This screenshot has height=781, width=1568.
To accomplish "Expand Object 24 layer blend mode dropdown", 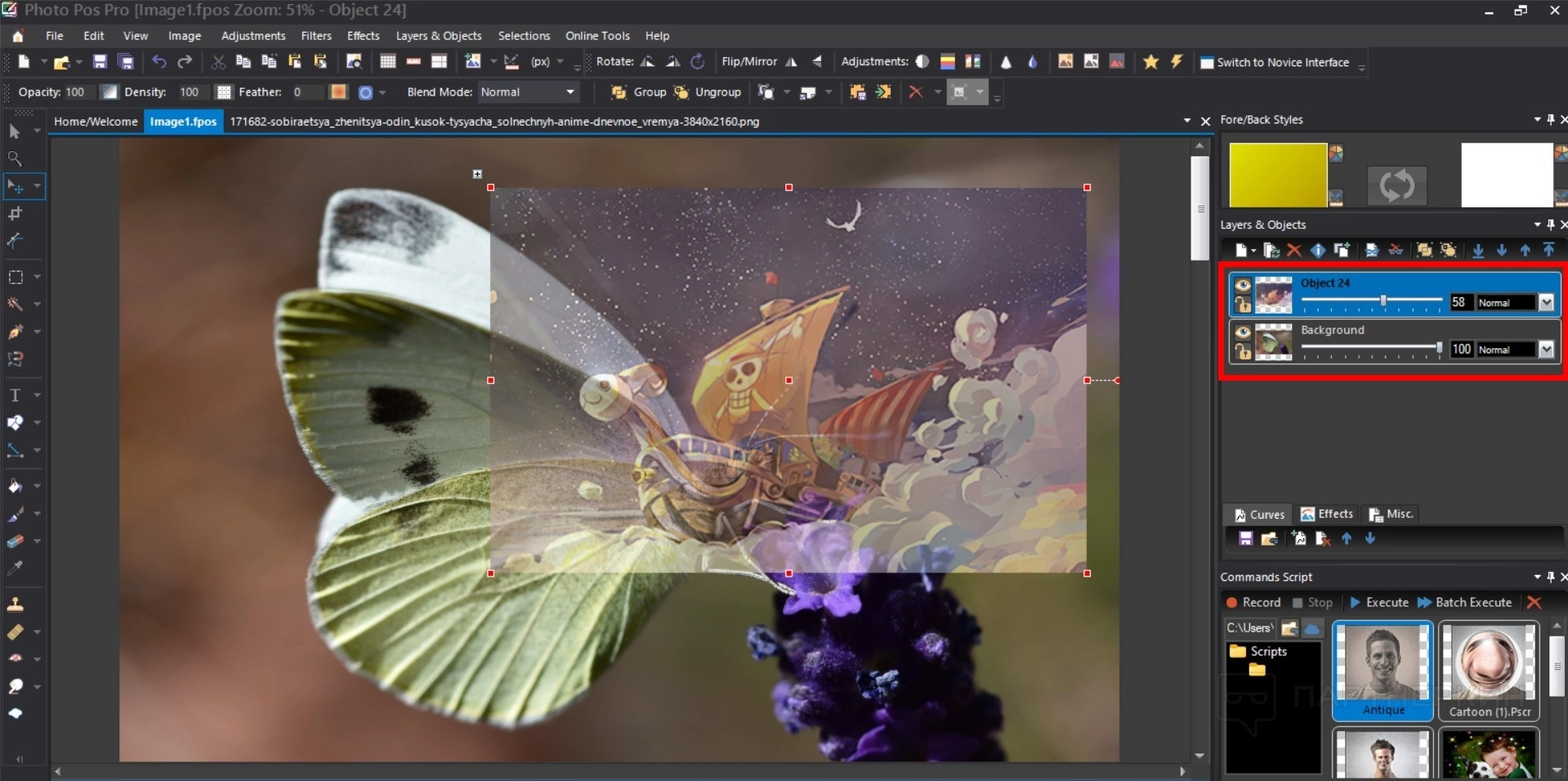I will click(1546, 303).
